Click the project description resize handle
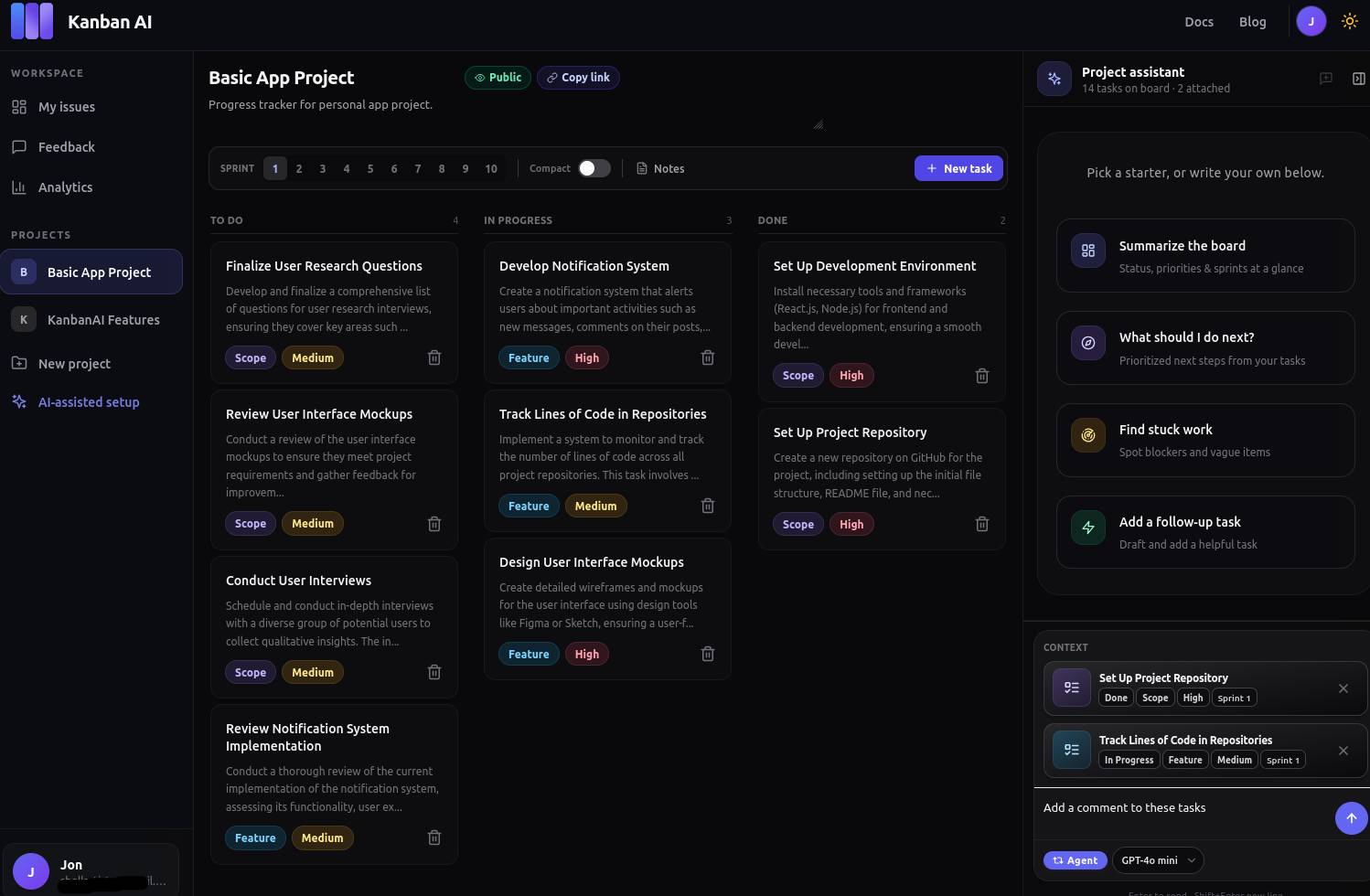Image resolution: width=1370 pixels, height=896 pixels. point(819,124)
